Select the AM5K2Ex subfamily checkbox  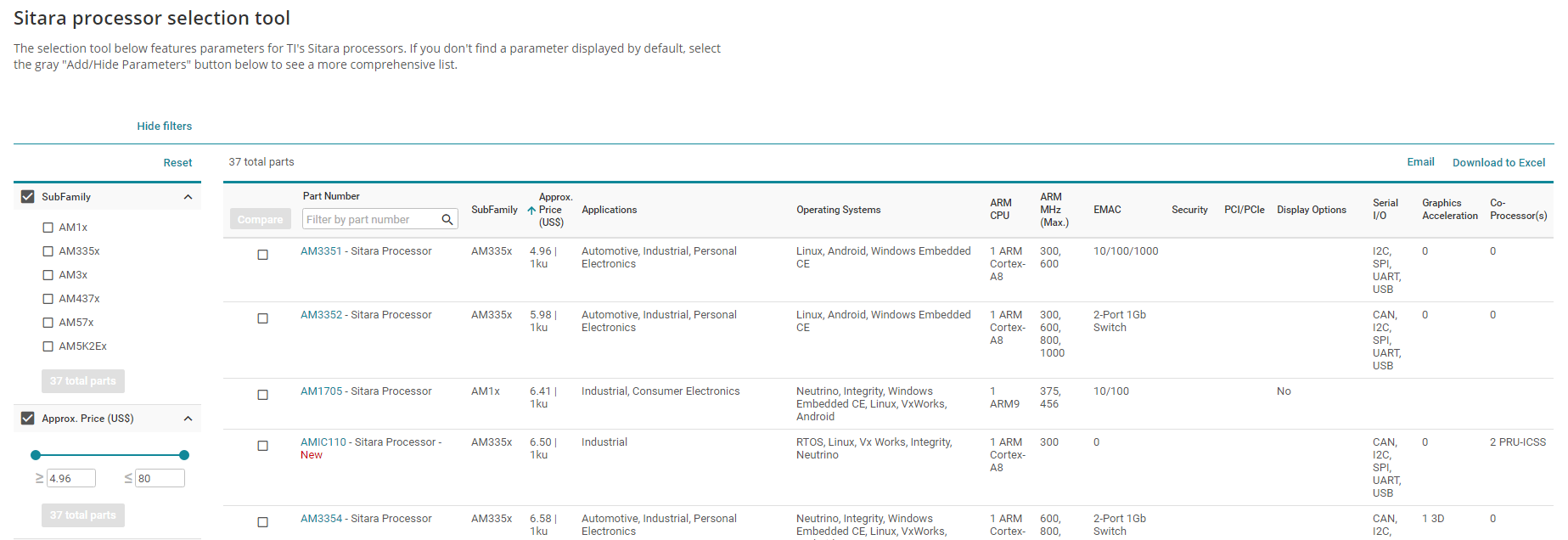(48, 346)
